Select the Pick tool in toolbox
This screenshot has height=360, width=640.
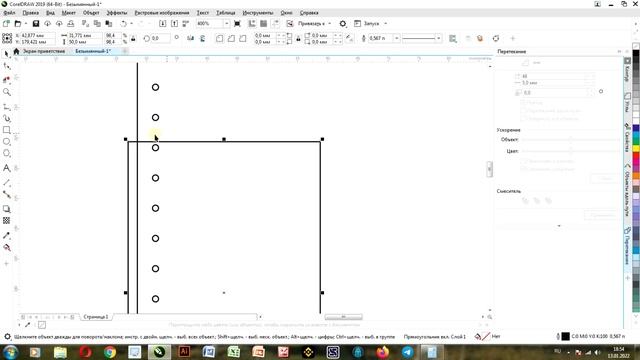(x=7, y=54)
